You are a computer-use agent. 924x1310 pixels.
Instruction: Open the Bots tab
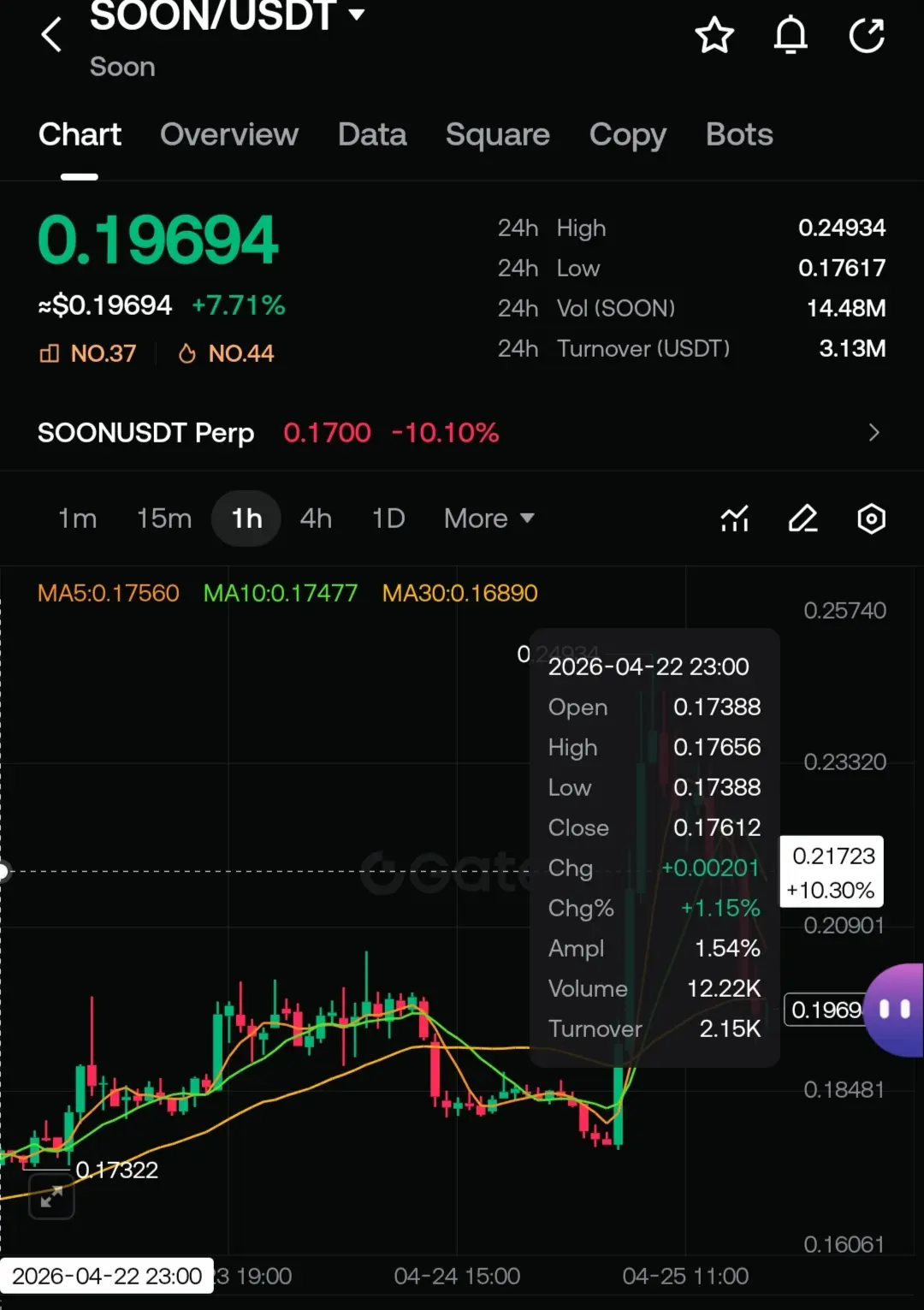click(739, 134)
